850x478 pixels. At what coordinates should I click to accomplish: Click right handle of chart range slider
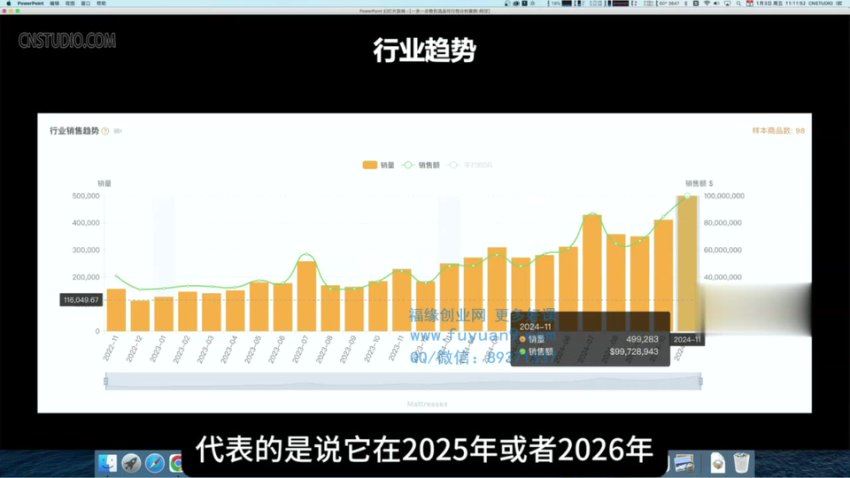pyautogui.click(x=700, y=381)
